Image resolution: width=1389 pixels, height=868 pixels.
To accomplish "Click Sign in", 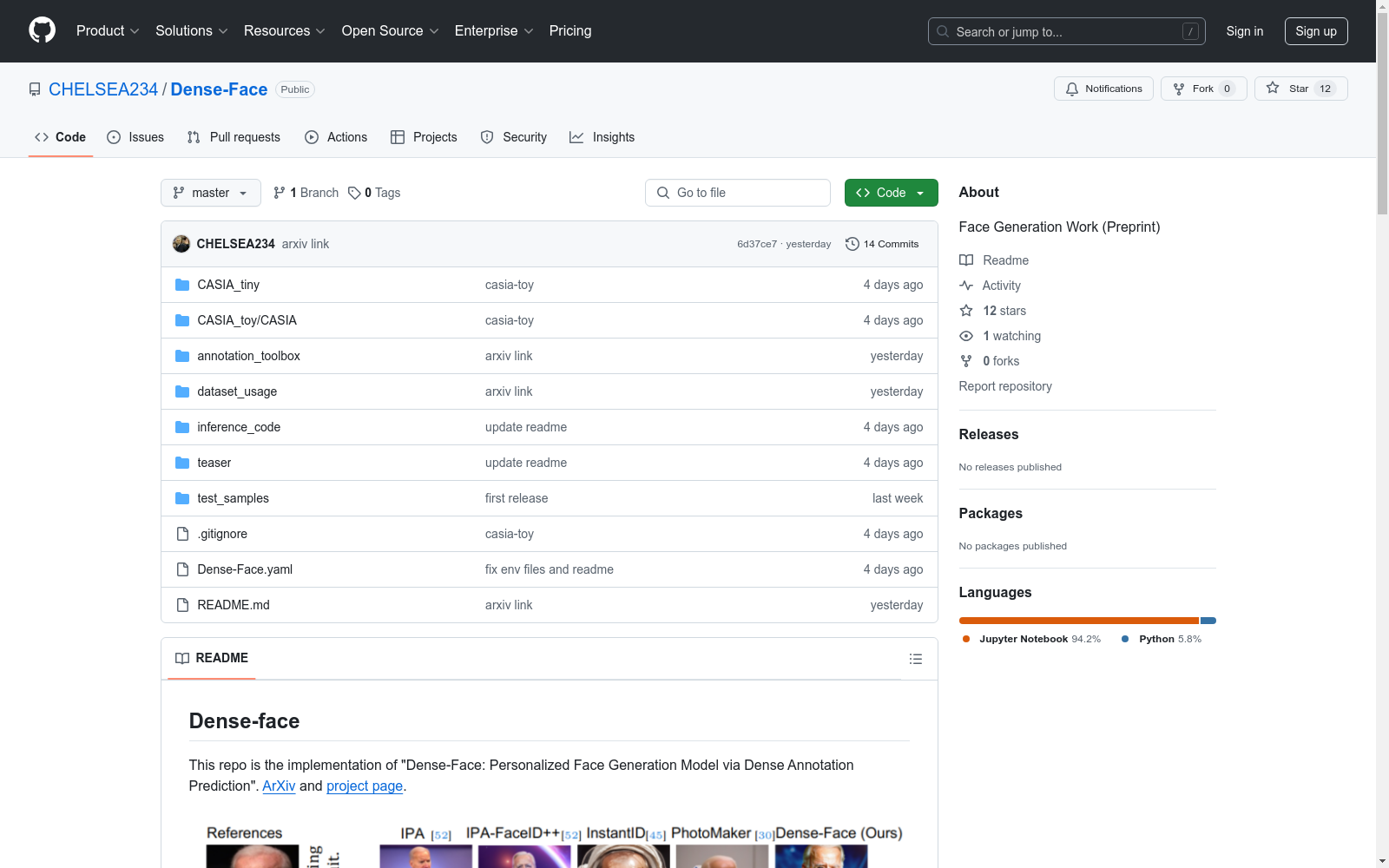I will pyautogui.click(x=1245, y=31).
